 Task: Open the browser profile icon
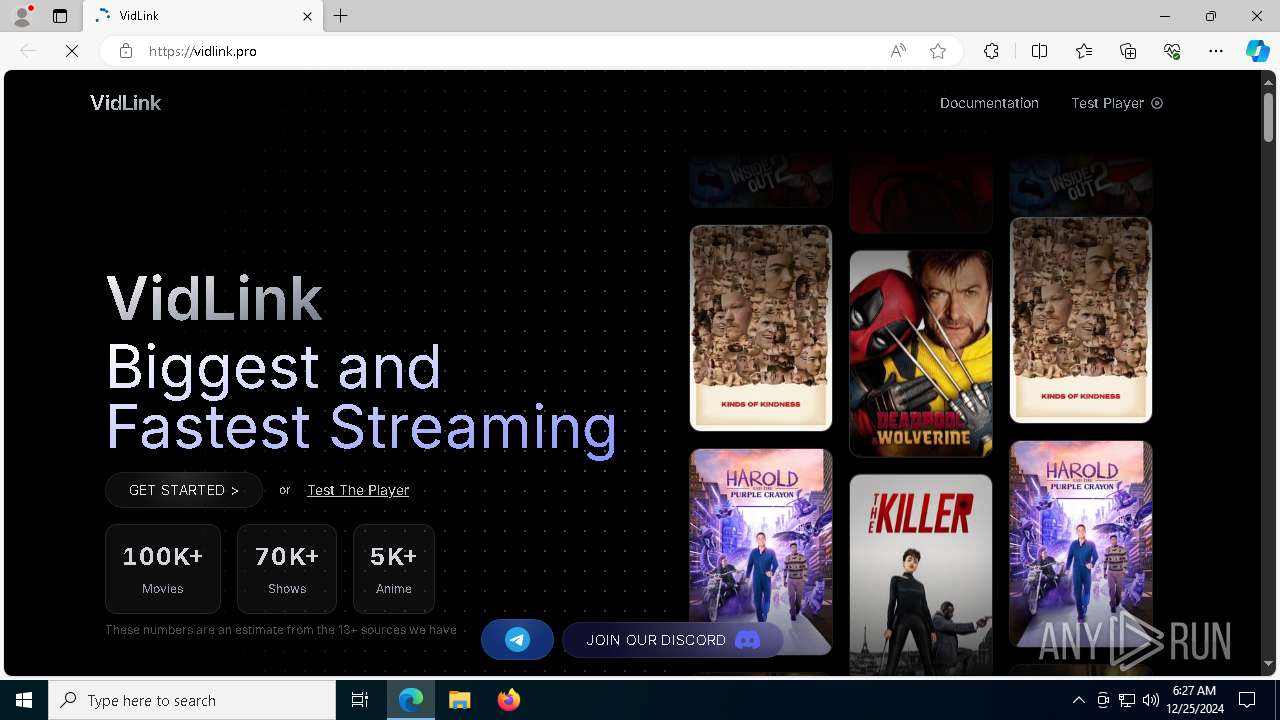coord(22,16)
